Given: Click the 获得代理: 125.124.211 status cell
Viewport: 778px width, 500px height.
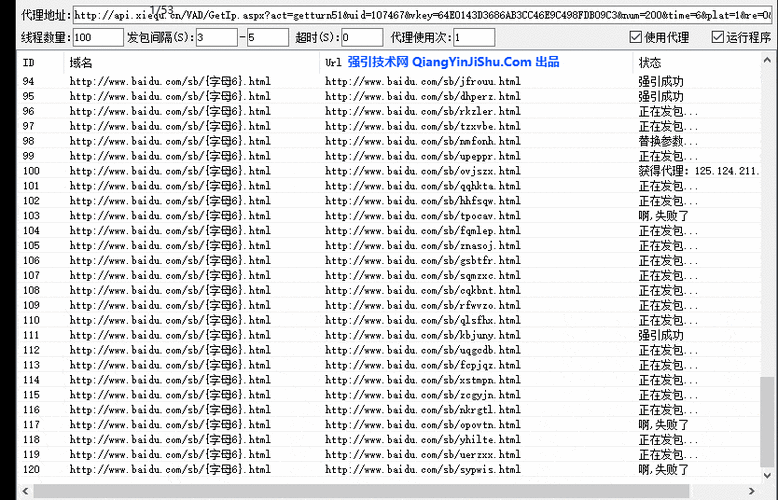Looking at the screenshot, I should (699, 171).
